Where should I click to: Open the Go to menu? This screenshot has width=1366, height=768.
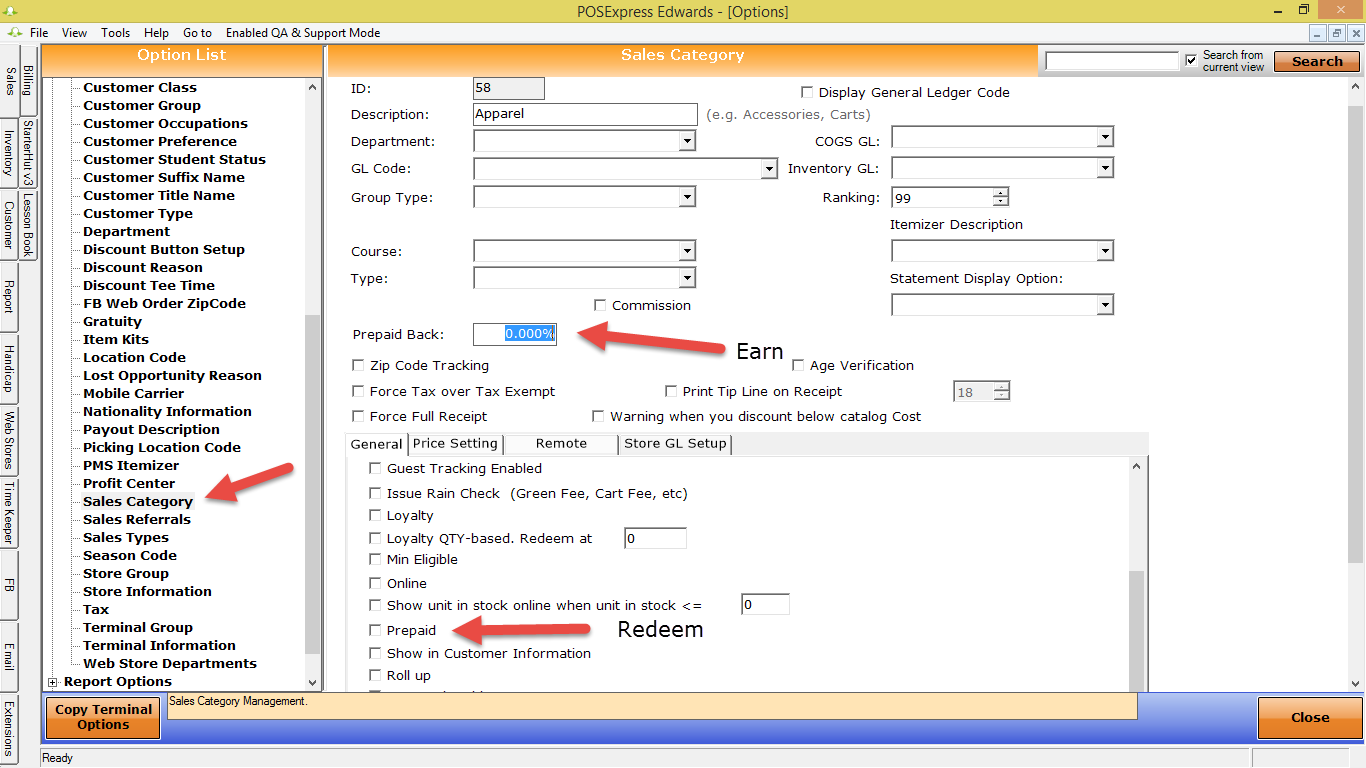point(197,33)
